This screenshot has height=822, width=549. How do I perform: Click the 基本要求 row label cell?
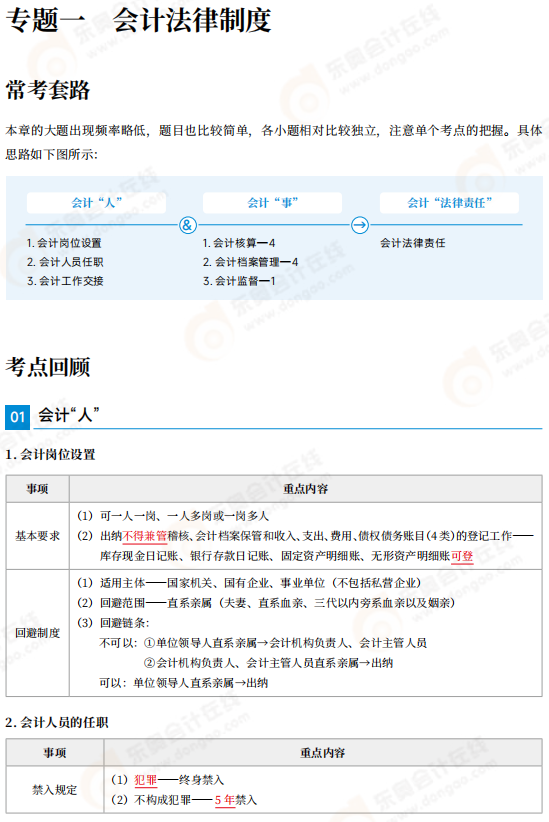pyautogui.click(x=38, y=536)
